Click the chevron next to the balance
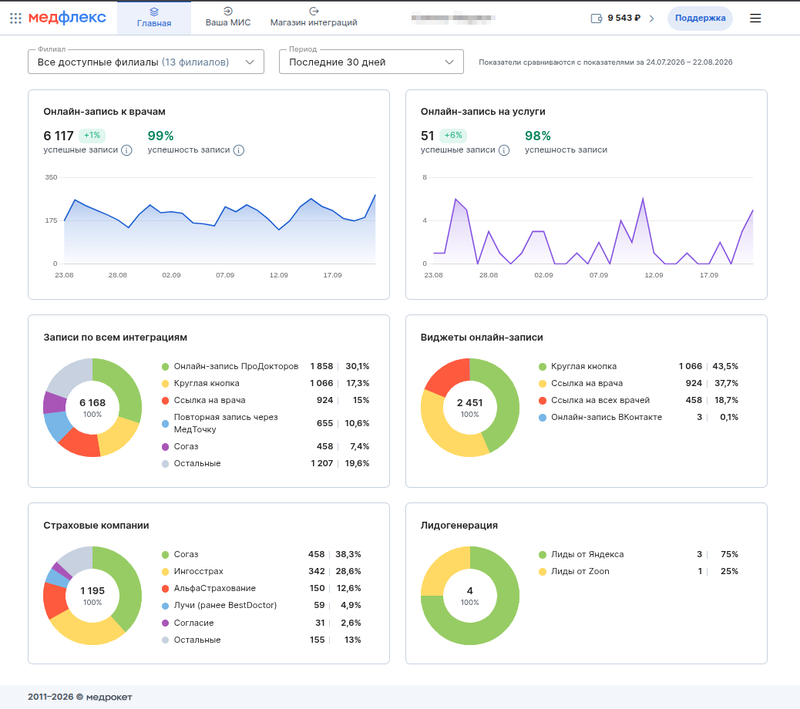800x709 pixels. coord(652,18)
